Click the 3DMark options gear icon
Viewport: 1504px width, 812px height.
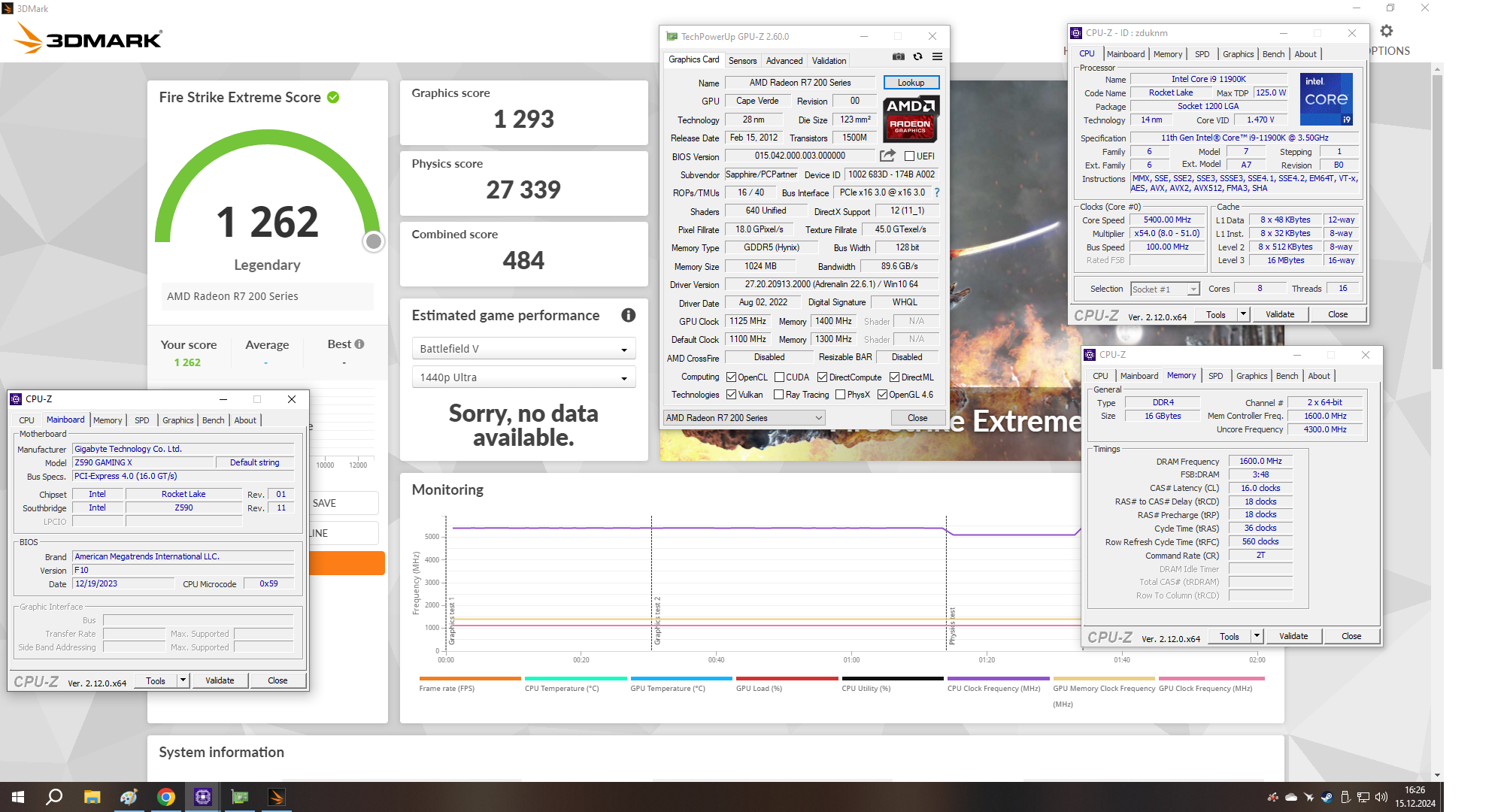click(1387, 31)
